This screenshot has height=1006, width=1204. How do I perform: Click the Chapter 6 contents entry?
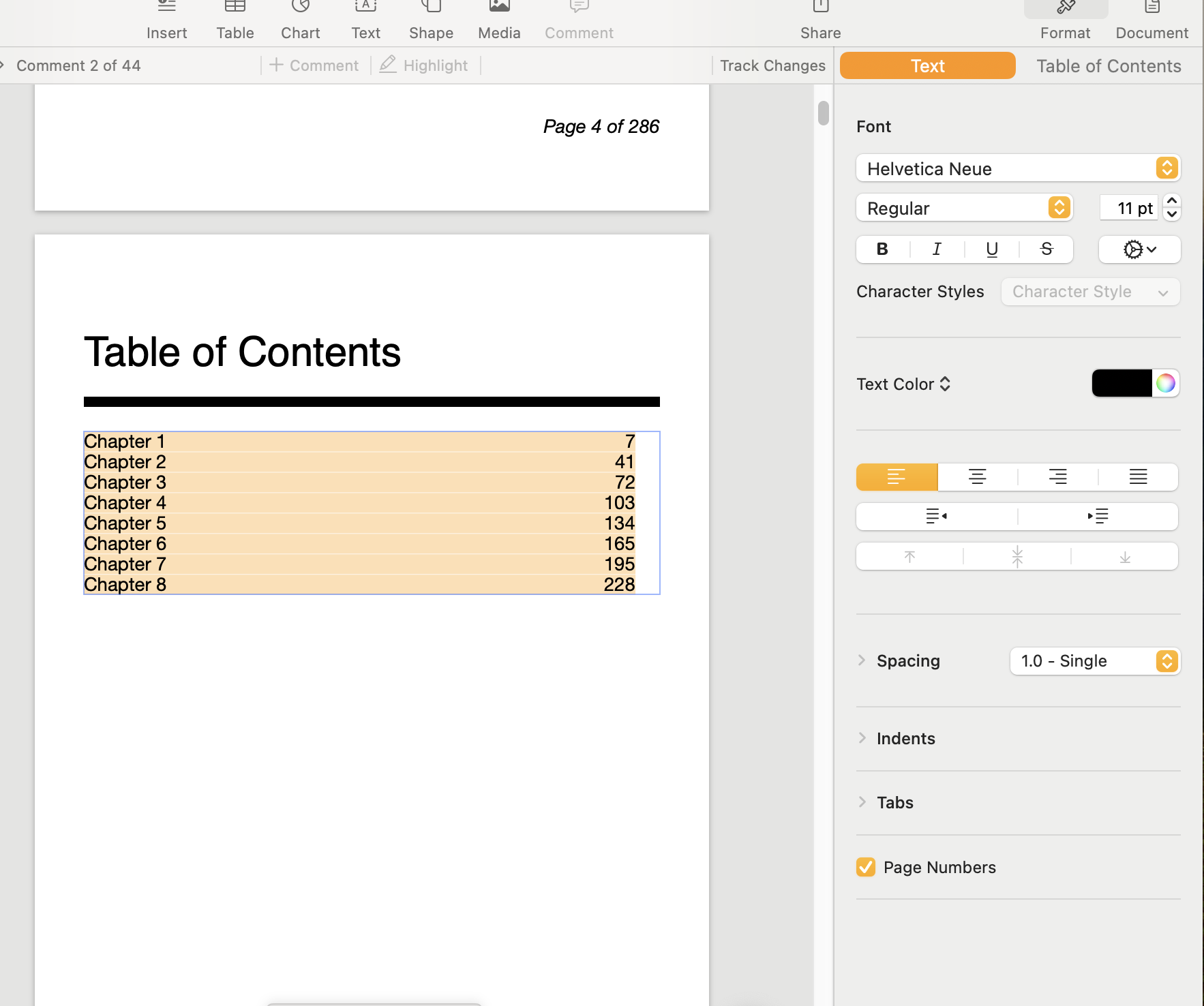(359, 544)
